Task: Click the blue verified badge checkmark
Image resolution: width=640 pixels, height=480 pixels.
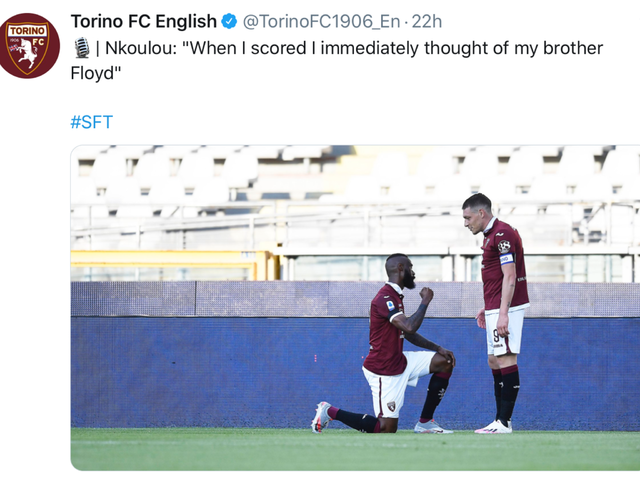Action: click(x=229, y=21)
